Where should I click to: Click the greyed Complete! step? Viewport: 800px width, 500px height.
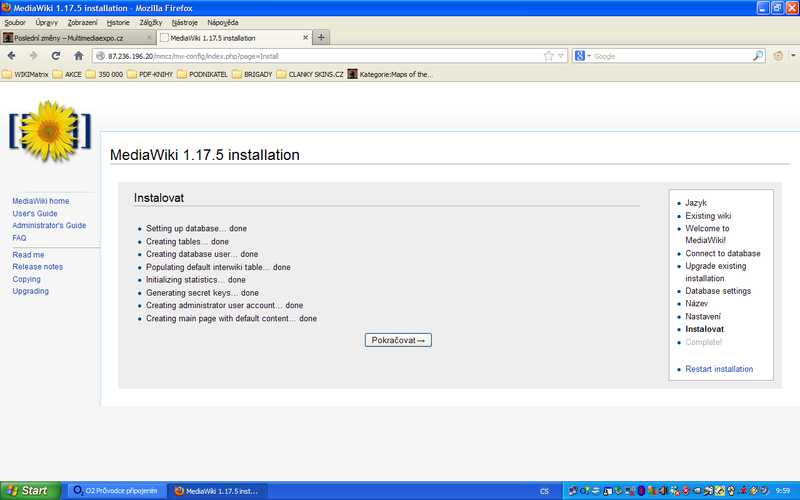704,342
